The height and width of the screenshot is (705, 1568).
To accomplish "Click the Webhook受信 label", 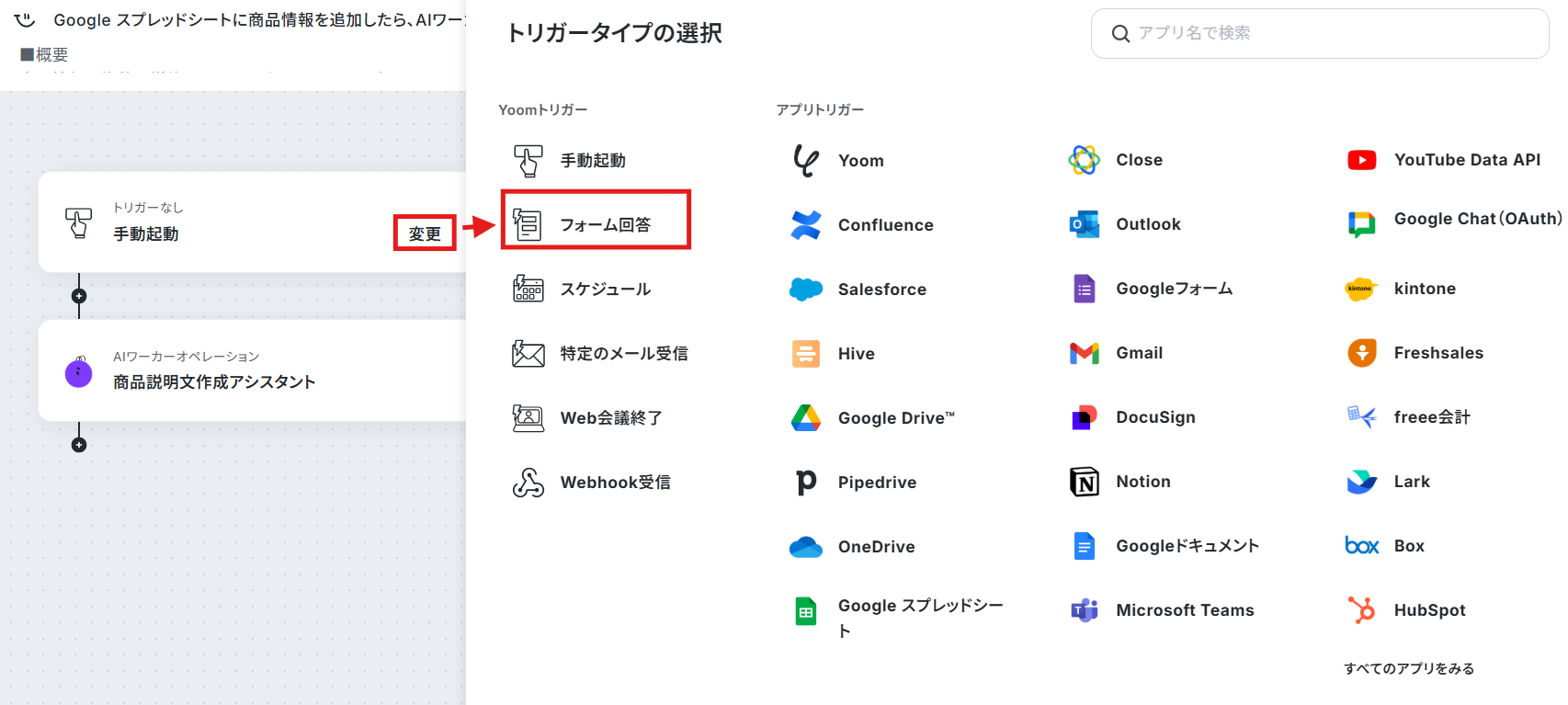I will (x=616, y=483).
